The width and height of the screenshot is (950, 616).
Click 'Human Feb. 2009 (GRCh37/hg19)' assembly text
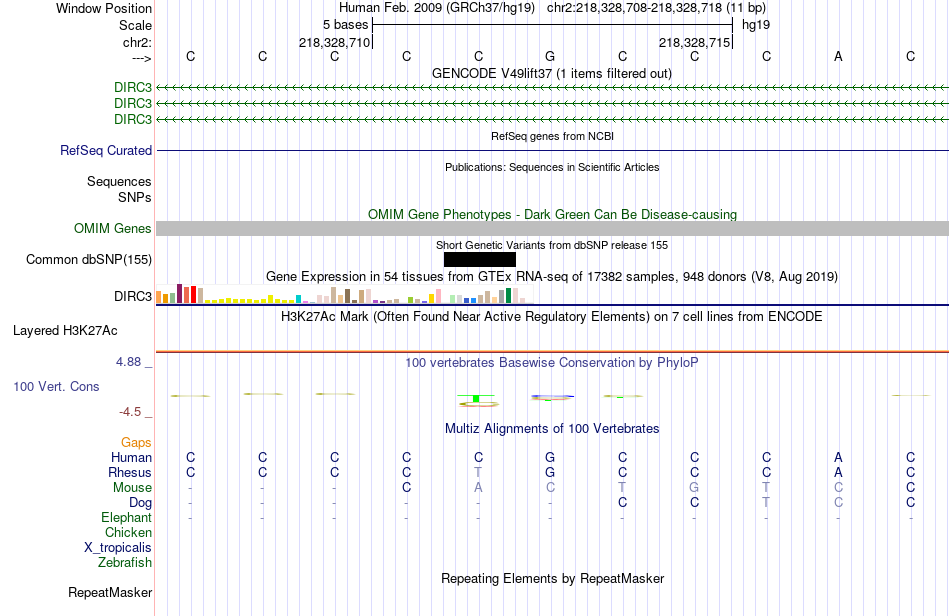click(x=437, y=8)
